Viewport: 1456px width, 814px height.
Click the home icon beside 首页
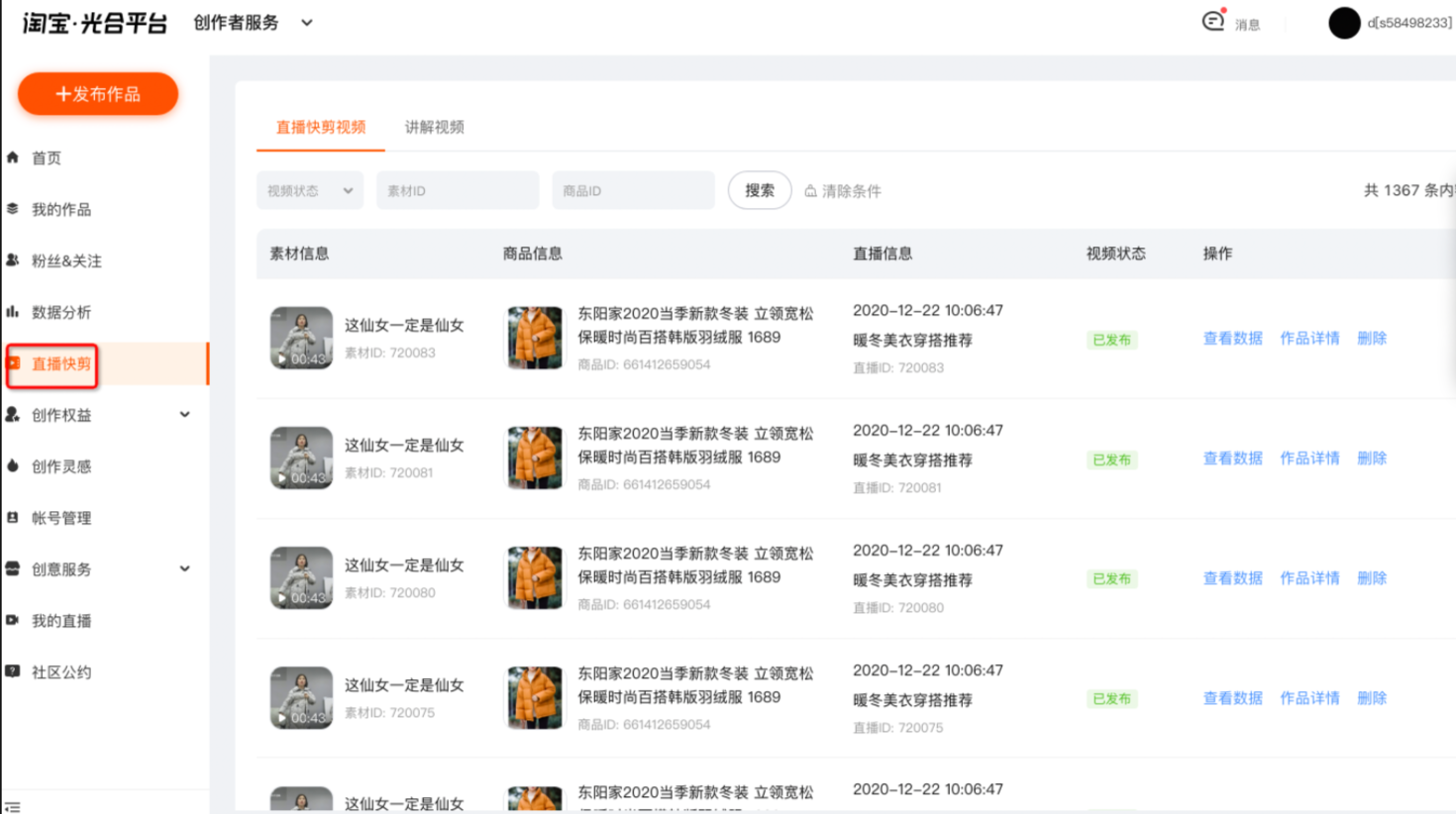[13, 157]
